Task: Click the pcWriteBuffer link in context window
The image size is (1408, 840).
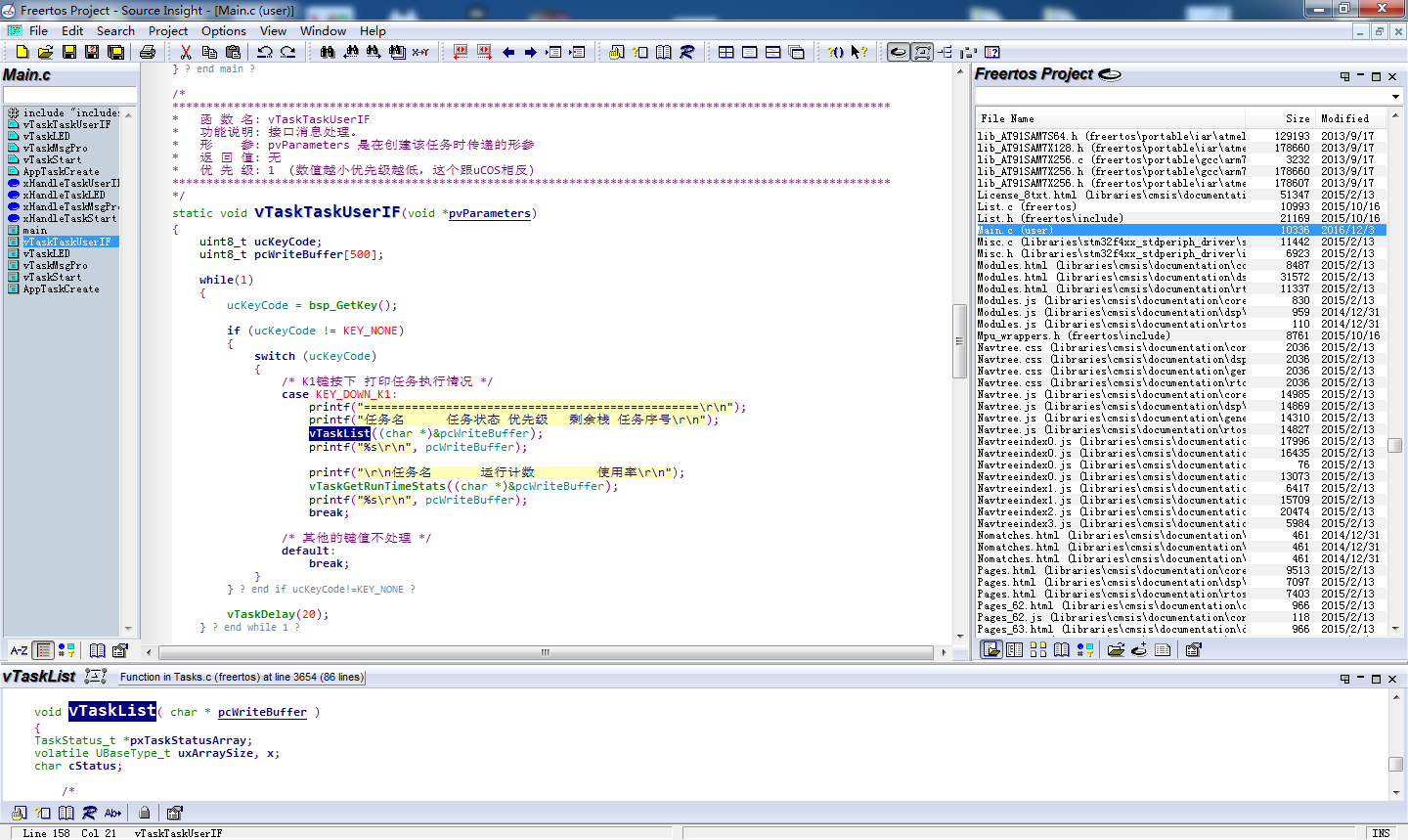Action: 262,712
